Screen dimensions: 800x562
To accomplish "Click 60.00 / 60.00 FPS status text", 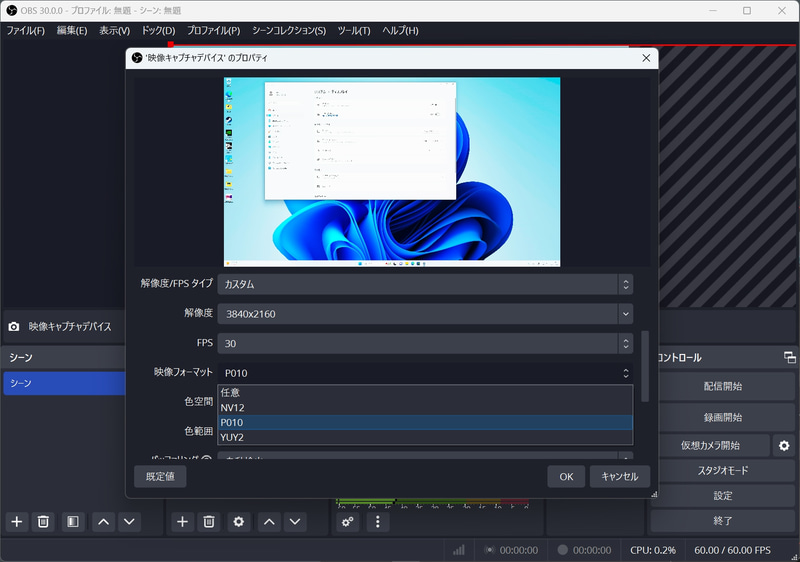I will coord(732,550).
